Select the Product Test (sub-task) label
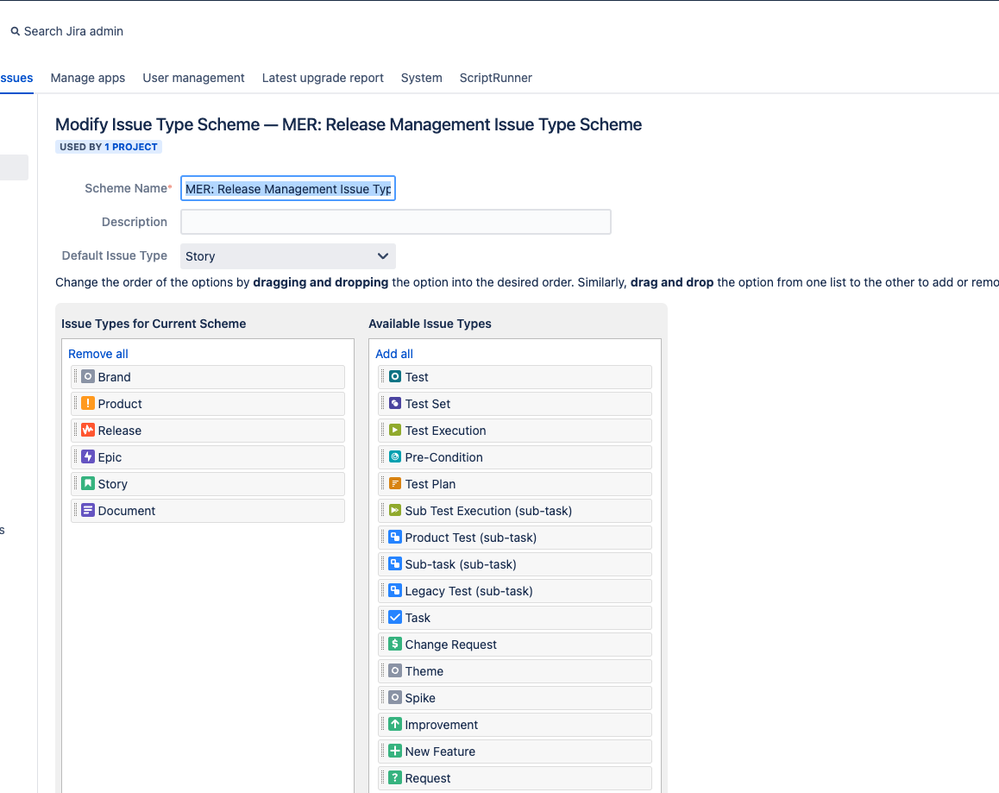The width and height of the screenshot is (999, 793). [x=471, y=538]
